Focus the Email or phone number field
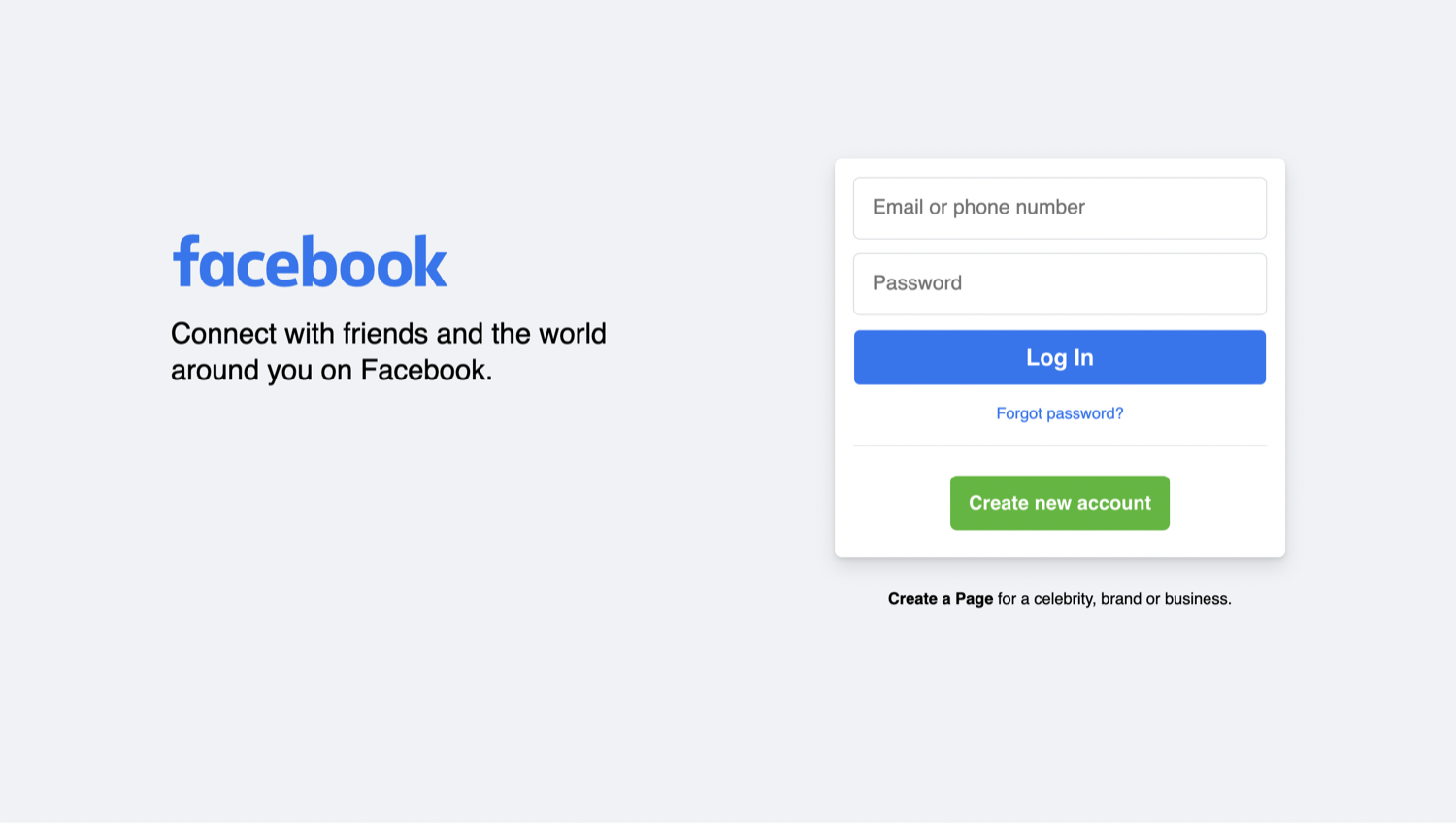Screen dimensions: 1456x824 click(1059, 208)
